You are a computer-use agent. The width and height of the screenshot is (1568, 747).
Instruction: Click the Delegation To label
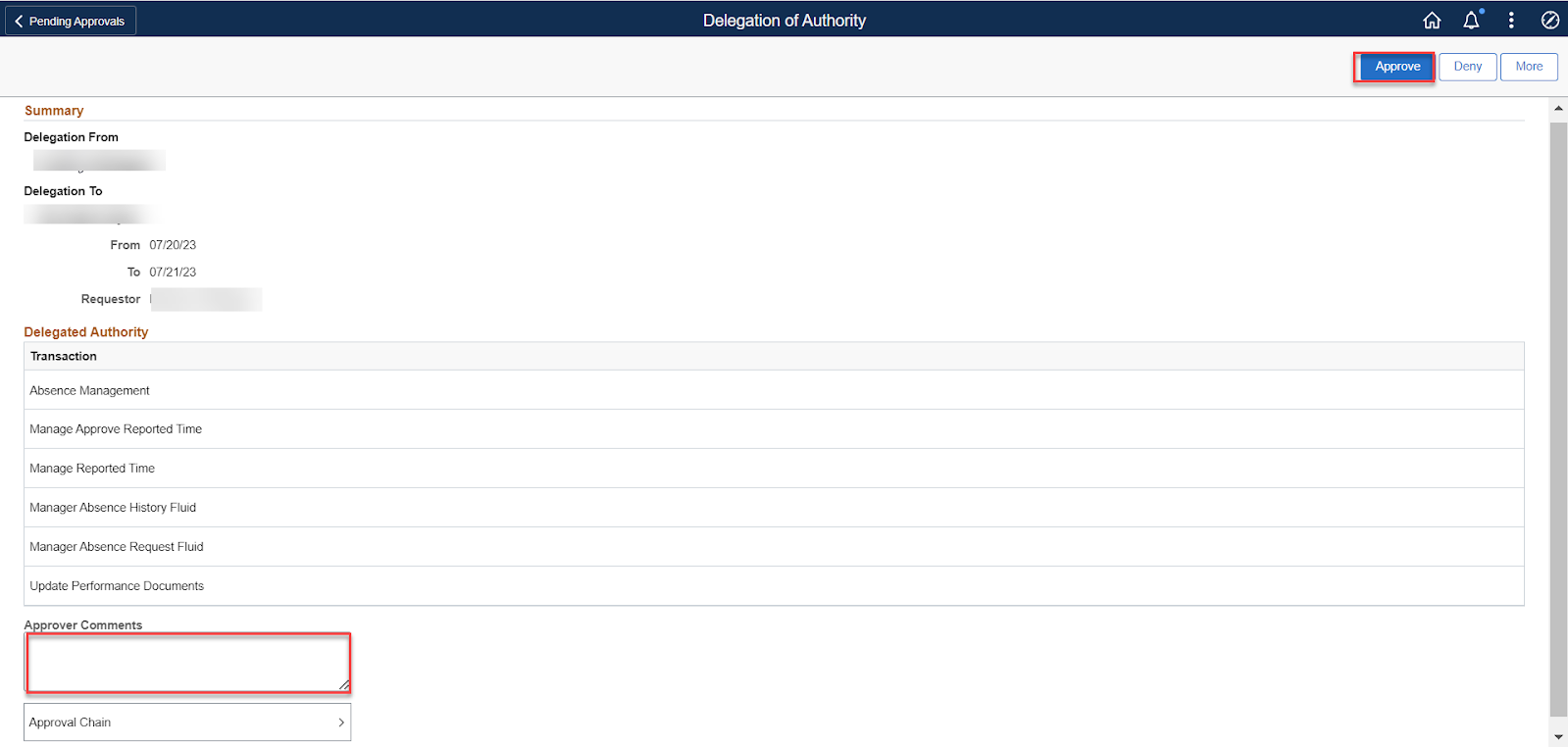pyautogui.click(x=63, y=191)
